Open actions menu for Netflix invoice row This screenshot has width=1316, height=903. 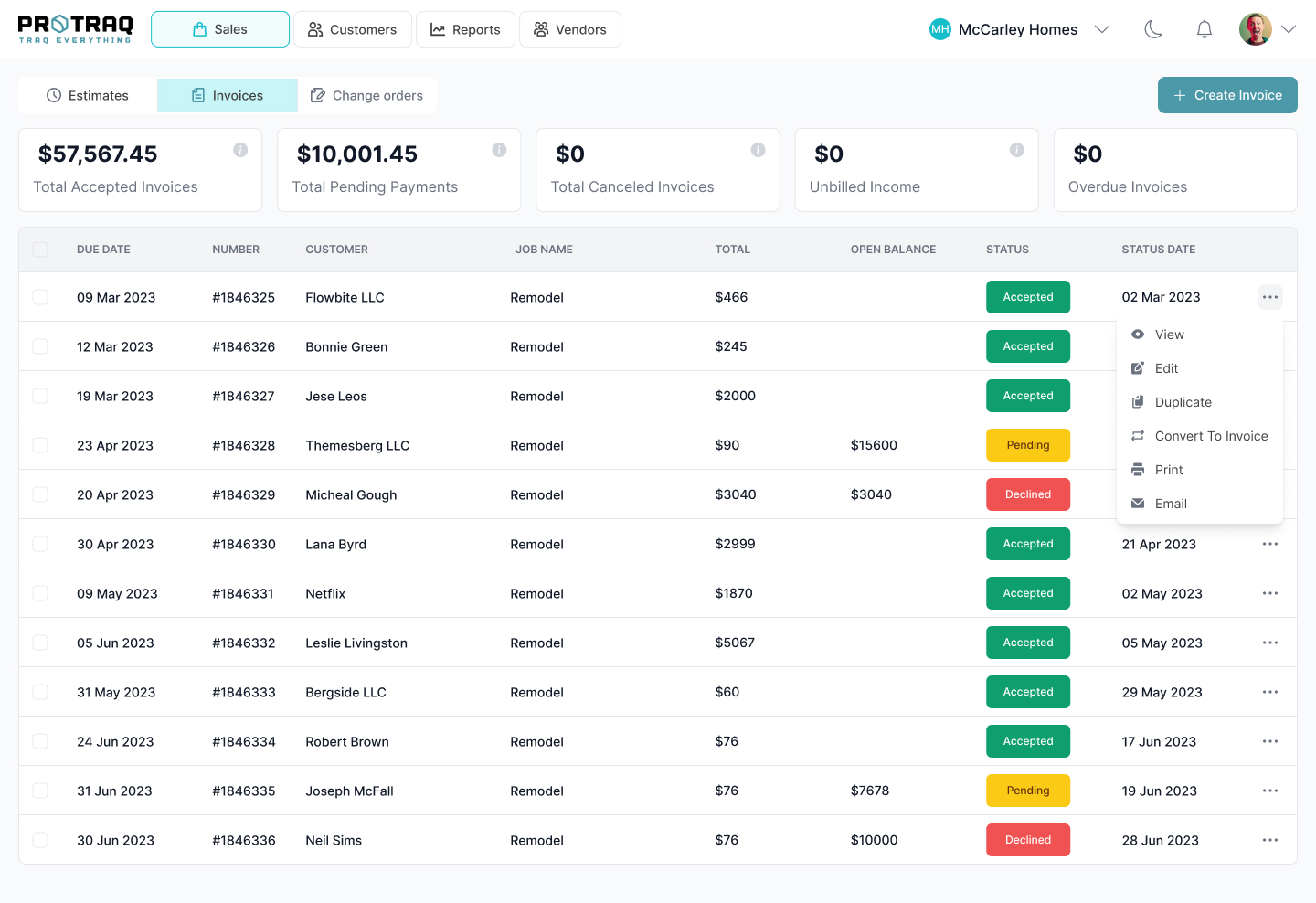click(1269, 593)
